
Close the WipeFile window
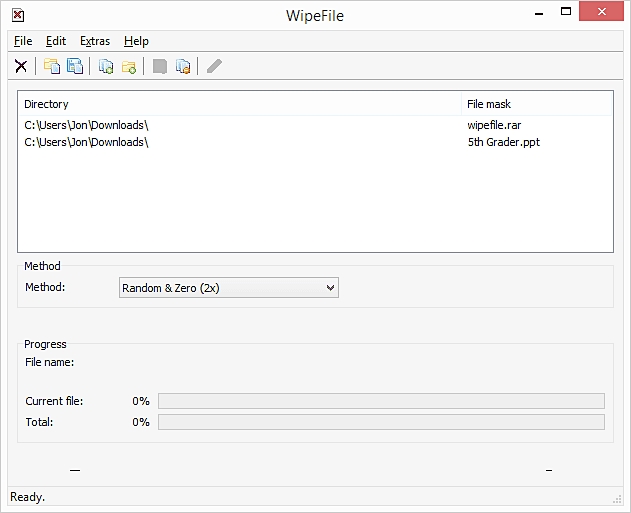(601, 12)
